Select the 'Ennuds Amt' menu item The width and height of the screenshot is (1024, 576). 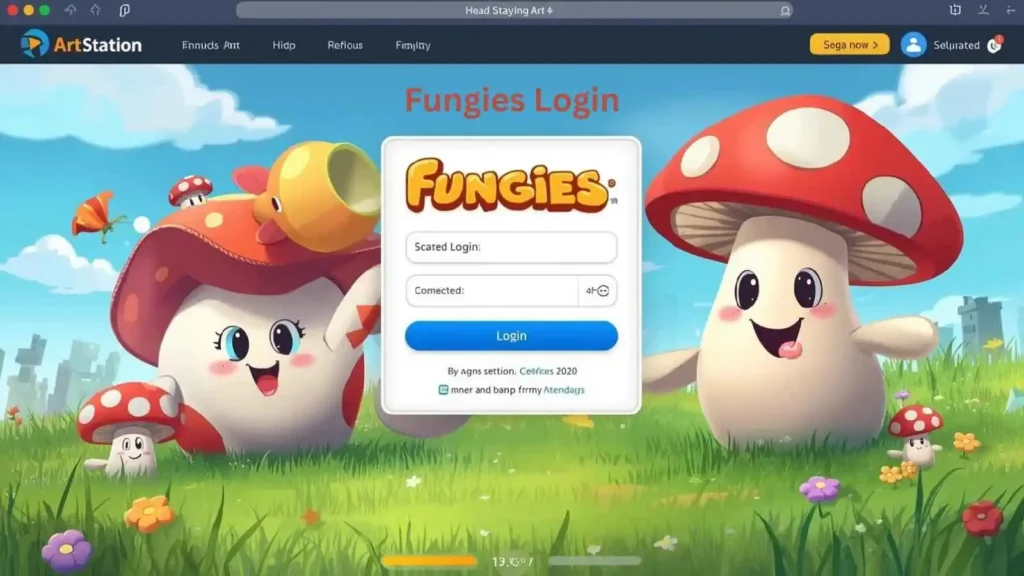(x=210, y=45)
